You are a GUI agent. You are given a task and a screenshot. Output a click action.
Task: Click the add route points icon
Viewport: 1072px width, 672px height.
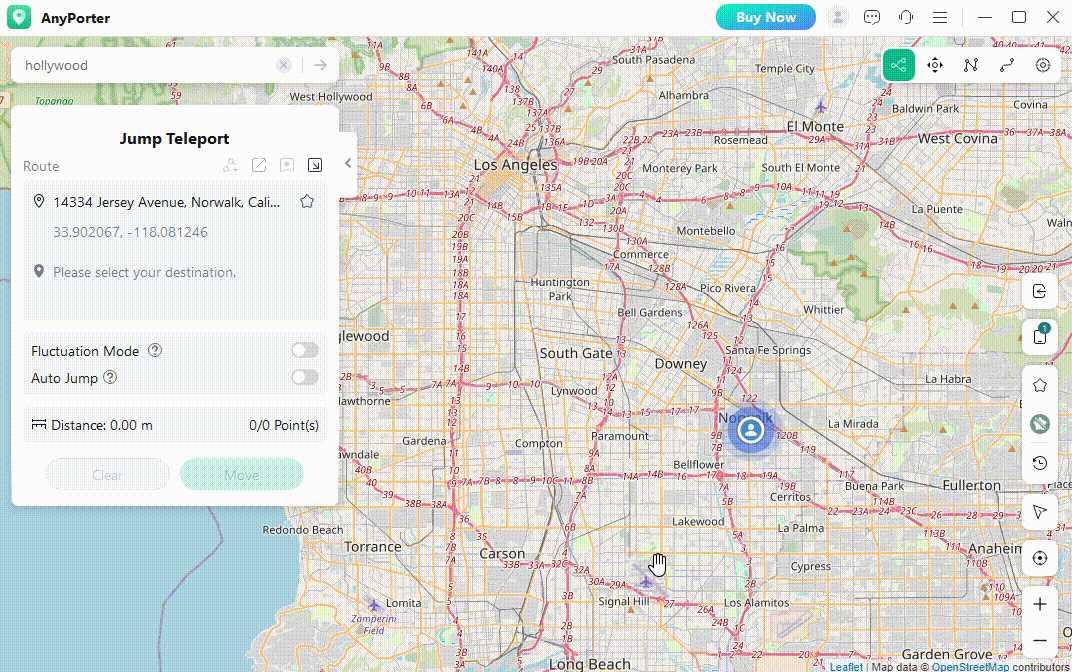230,165
